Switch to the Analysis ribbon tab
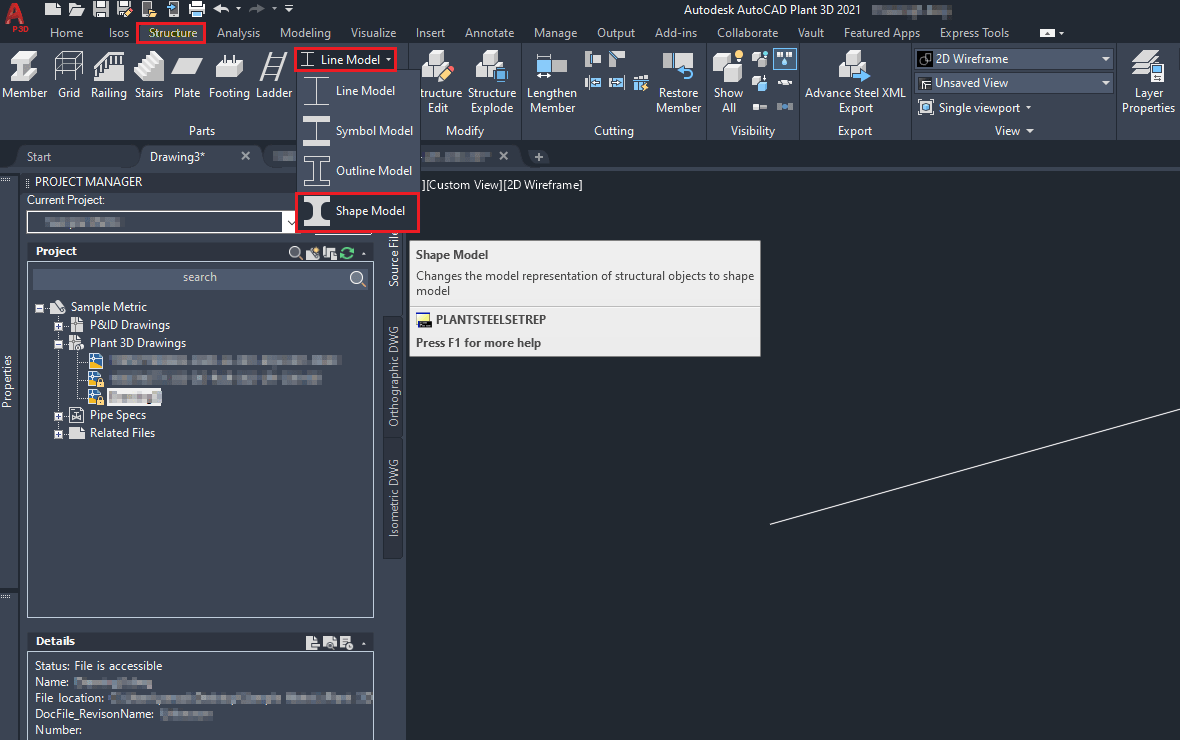Image resolution: width=1180 pixels, height=740 pixels. (238, 33)
